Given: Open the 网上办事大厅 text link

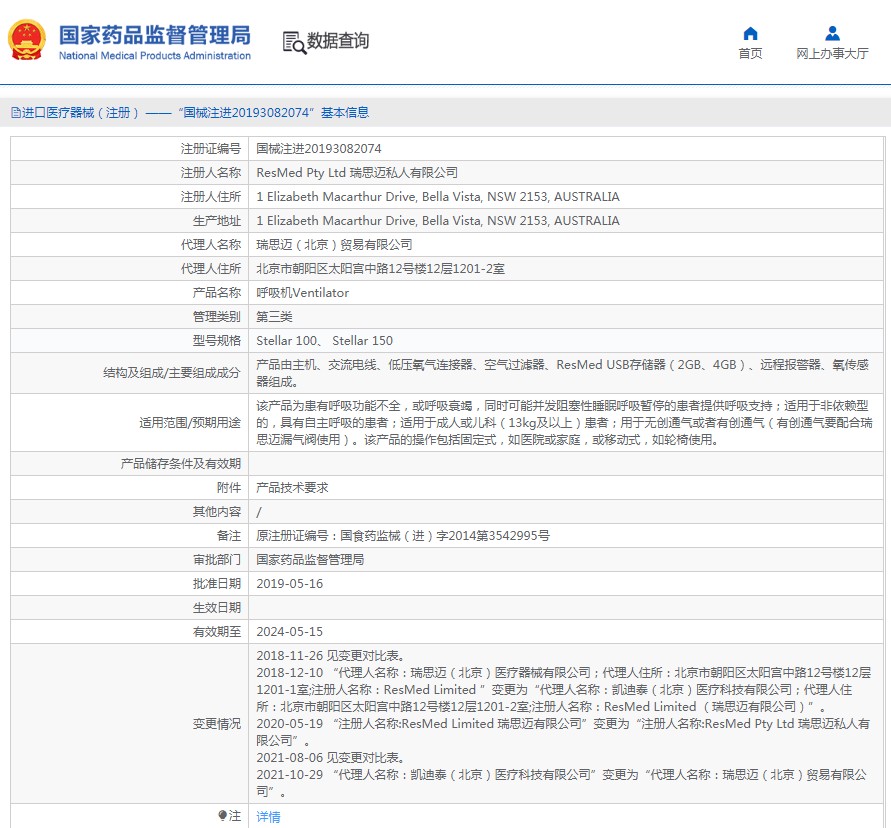Looking at the screenshot, I should pyautogui.click(x=832, y=54).
